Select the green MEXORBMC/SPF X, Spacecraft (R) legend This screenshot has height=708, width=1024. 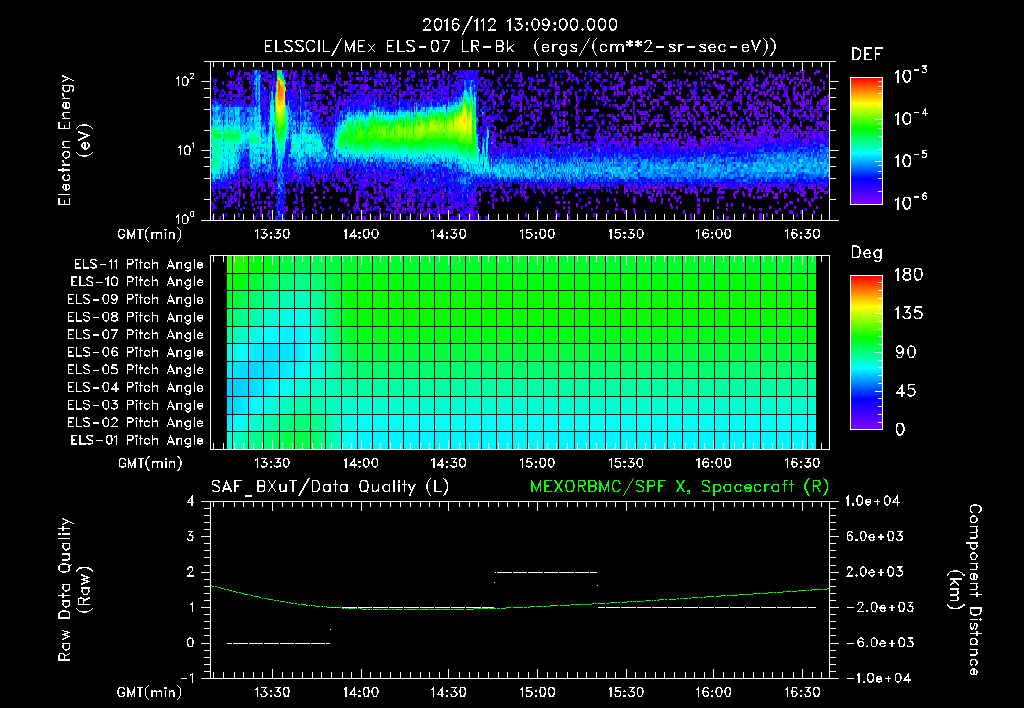[679, 487]
